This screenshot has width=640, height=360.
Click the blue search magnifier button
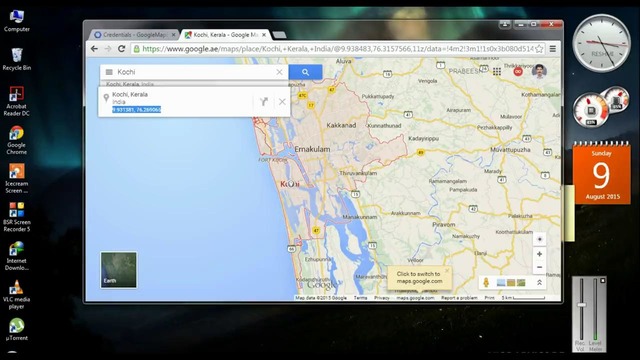click(305, 72)
